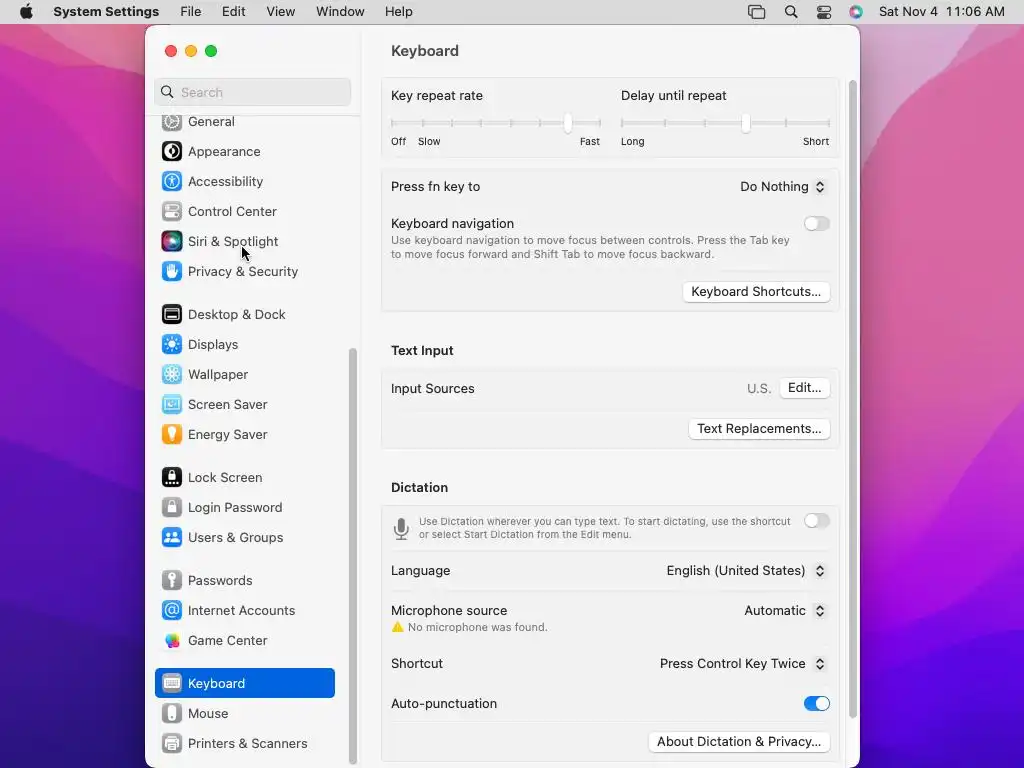Open Privacy & Security hand icon
Screen dimensions: 1024x768
click(172, 272)
